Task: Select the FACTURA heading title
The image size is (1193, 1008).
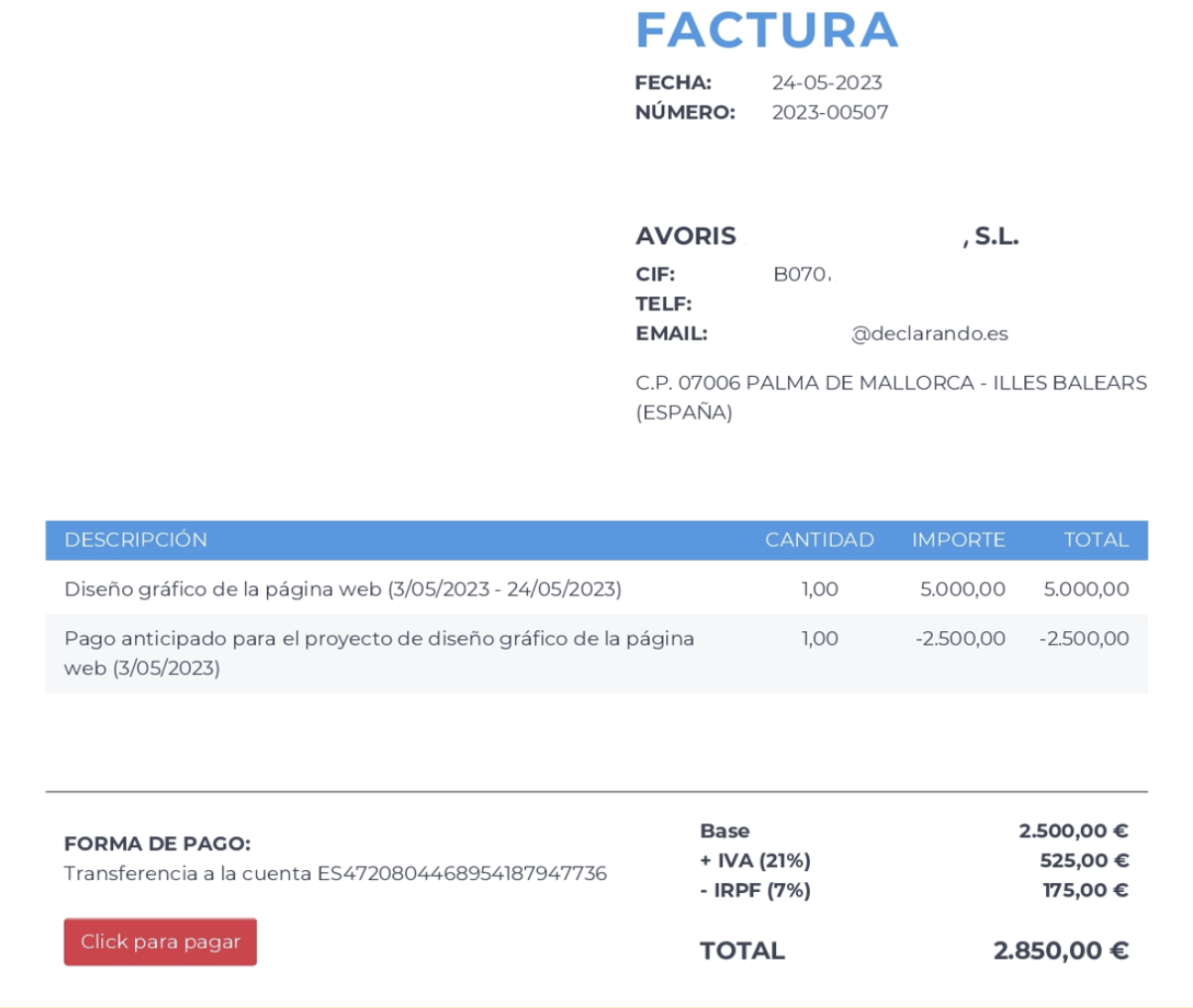Action: [x=766, y=30]
